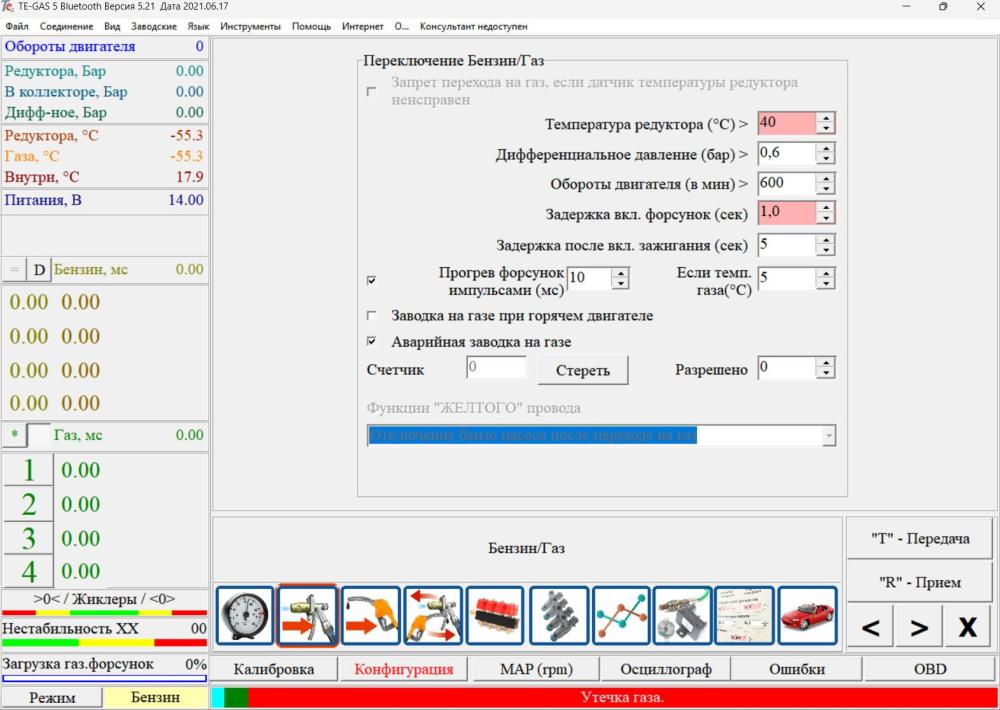Click the "T" - Передача button
This screenshot has height=710, width=1000.
coord(920,538)
